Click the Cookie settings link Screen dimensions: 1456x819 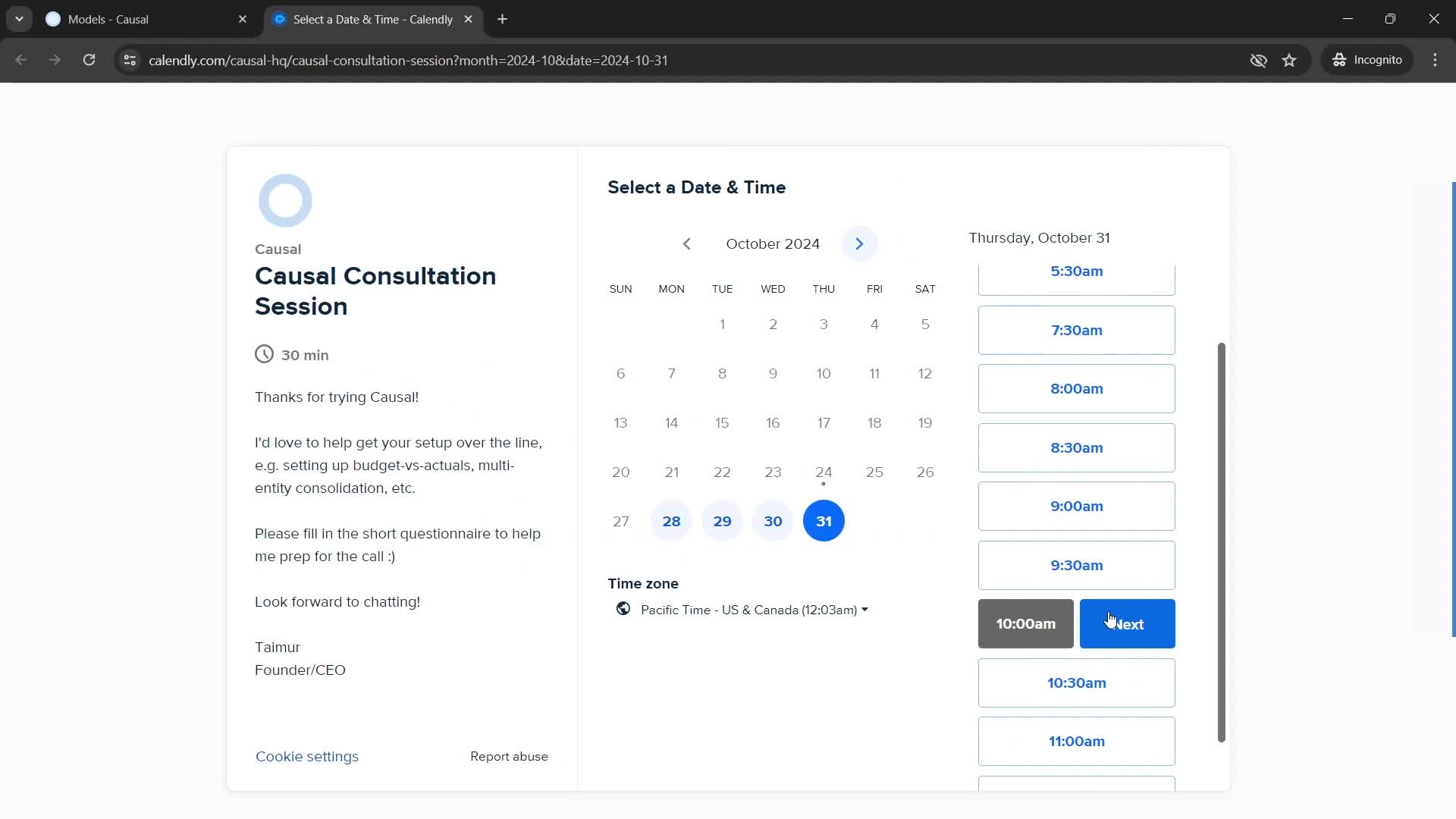point(307,756)
